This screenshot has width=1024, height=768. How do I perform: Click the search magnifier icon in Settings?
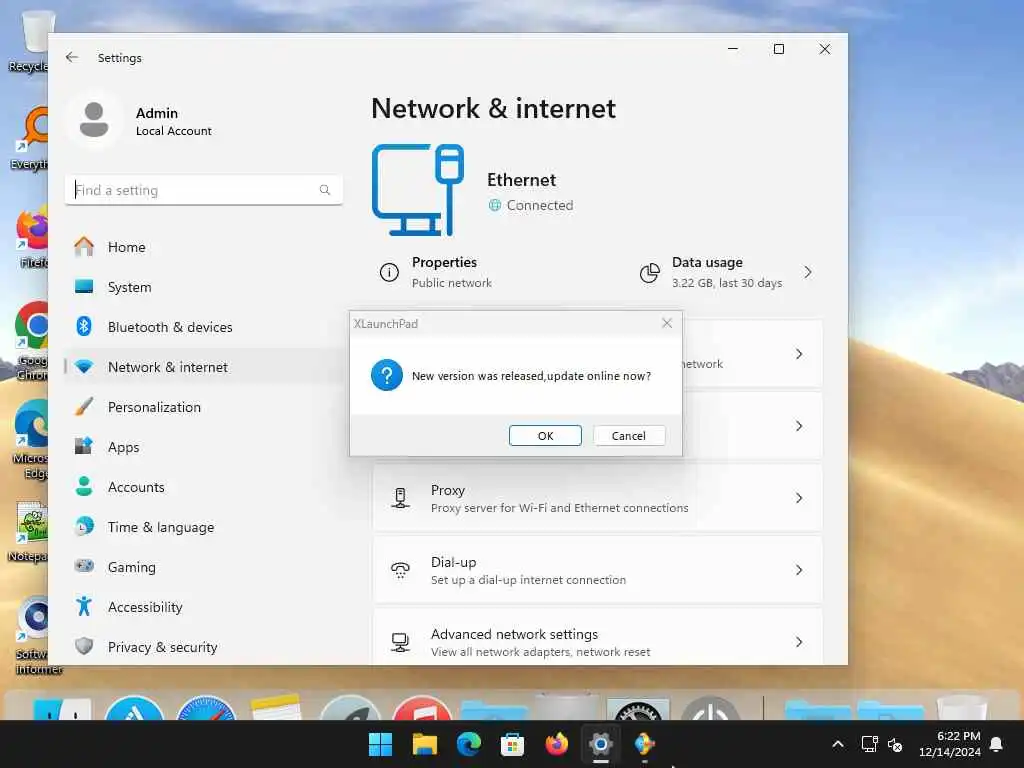325,190
